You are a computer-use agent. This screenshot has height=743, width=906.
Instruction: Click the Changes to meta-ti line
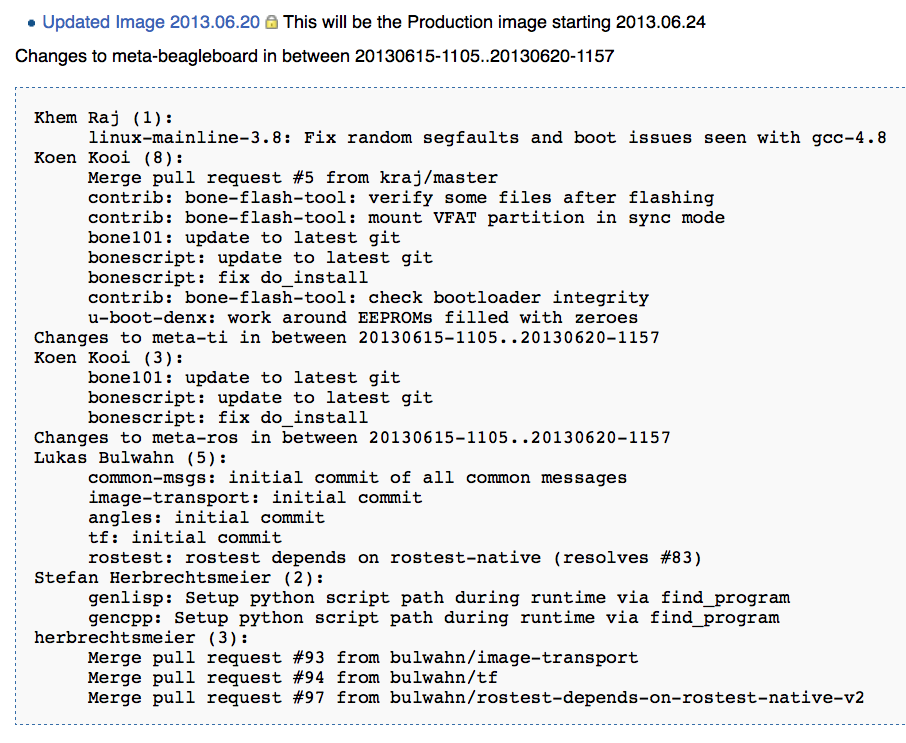click(346, 337)
